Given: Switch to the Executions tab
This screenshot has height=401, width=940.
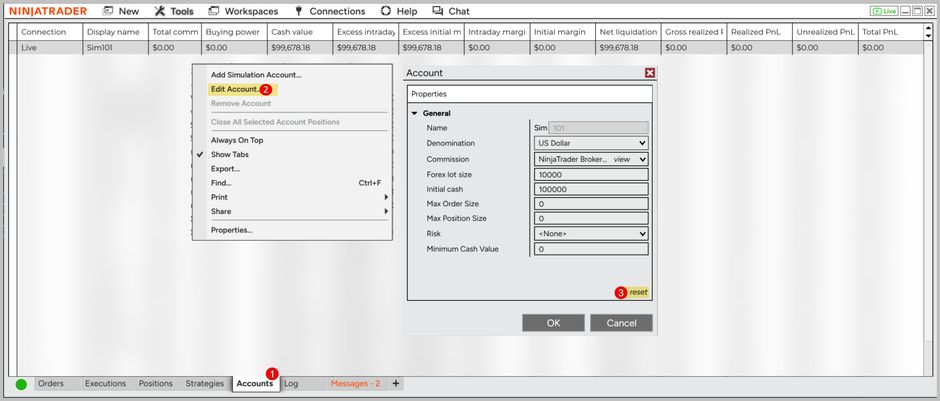Looking at the screenshot, I should point(106,384).
